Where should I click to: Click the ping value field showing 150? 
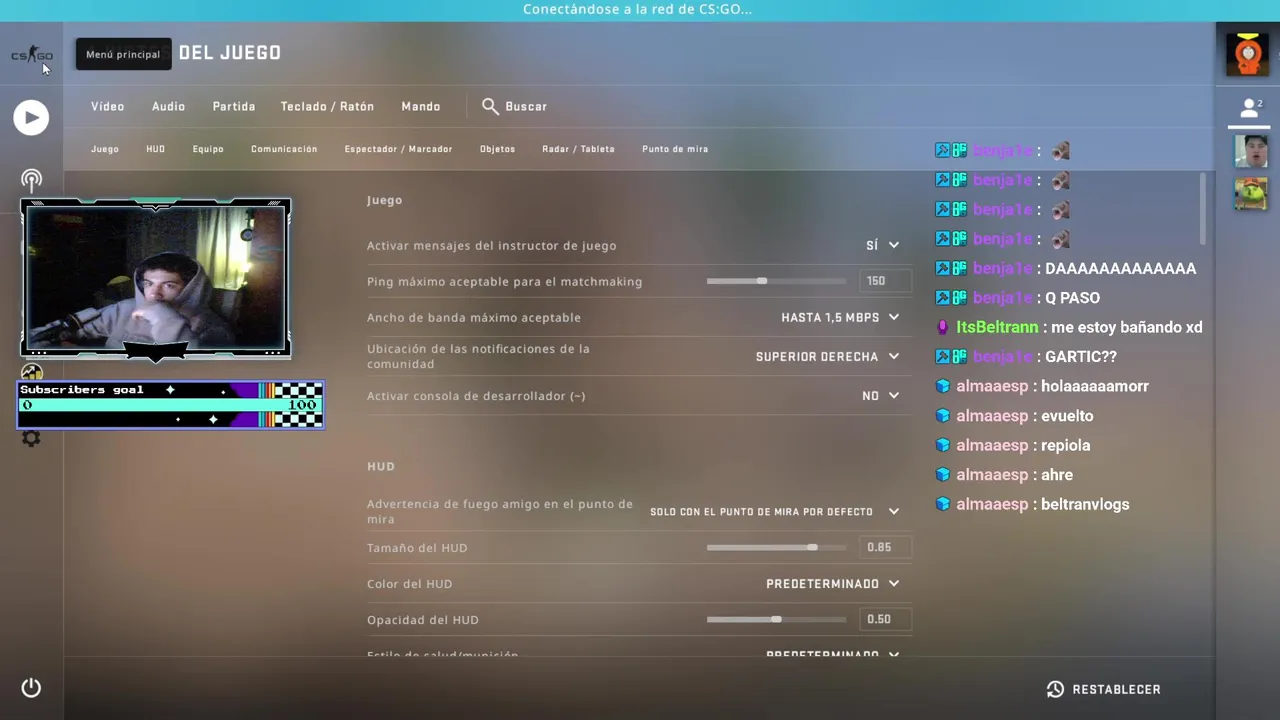pos(885,281)
